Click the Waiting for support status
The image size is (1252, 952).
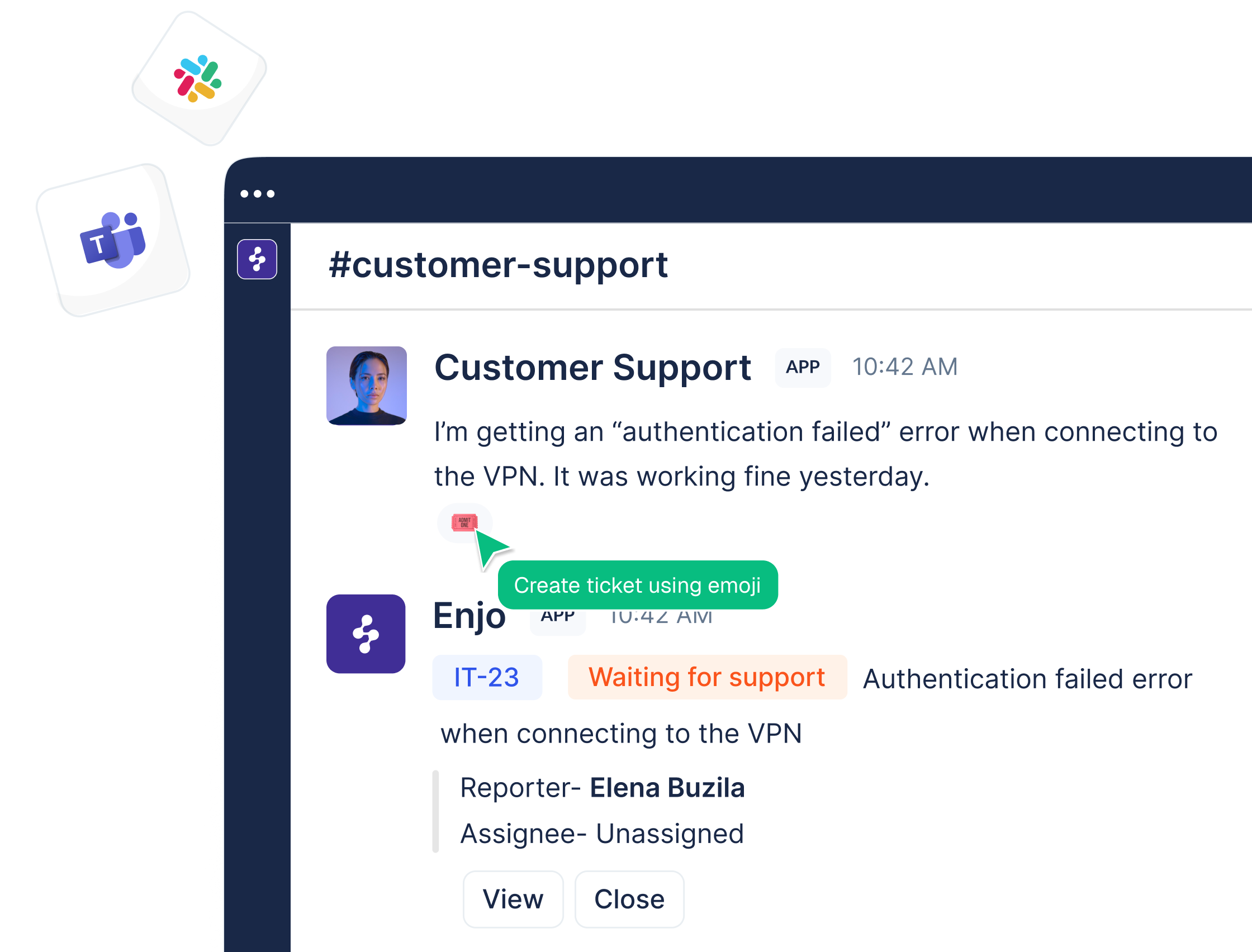click(706, 677)
